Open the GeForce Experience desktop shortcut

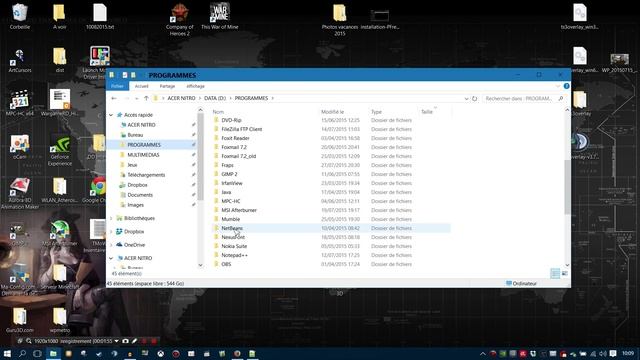[x=60, y=151]
